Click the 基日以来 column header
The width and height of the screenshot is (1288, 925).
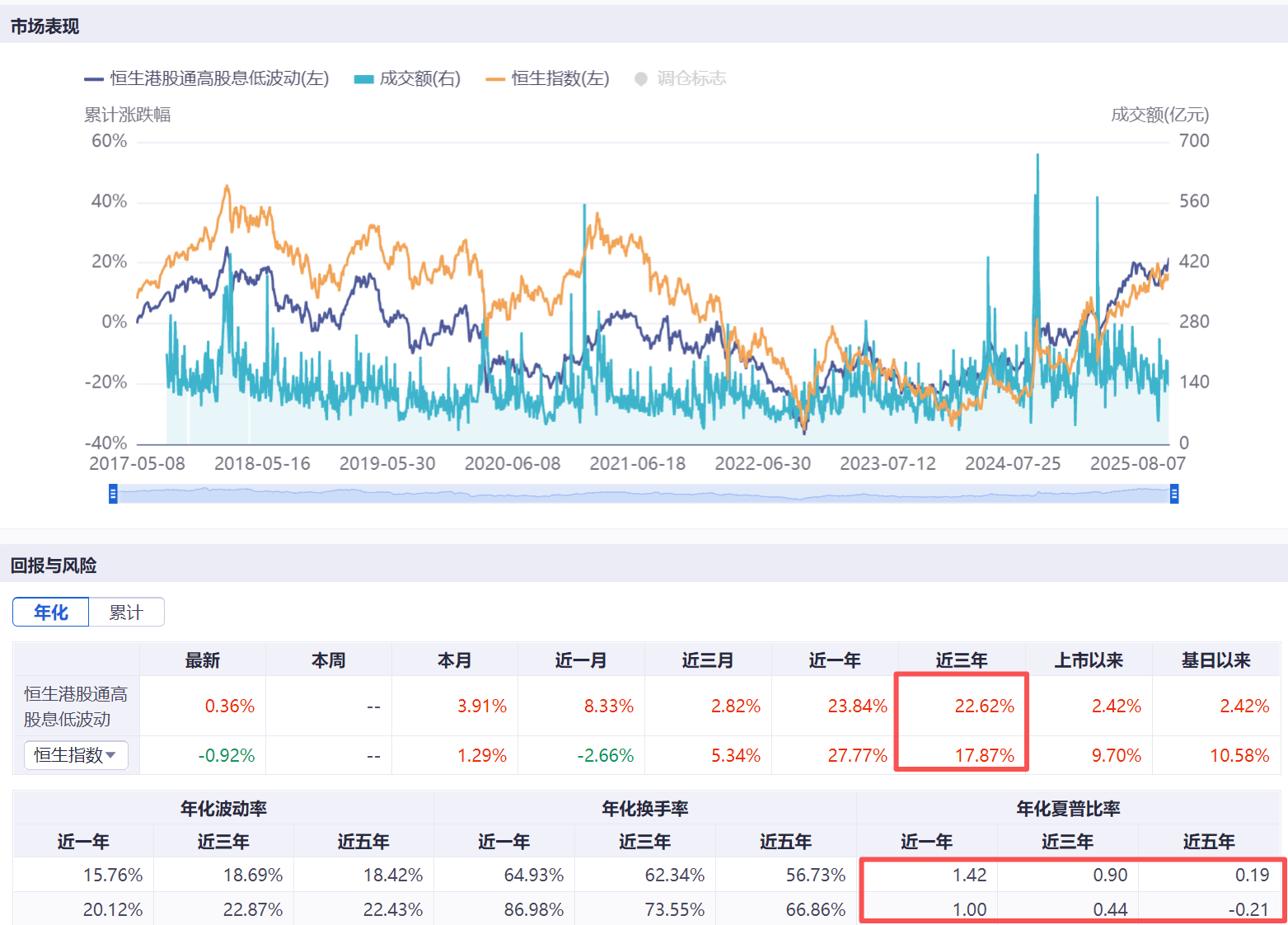click(x=1215, y=660)
